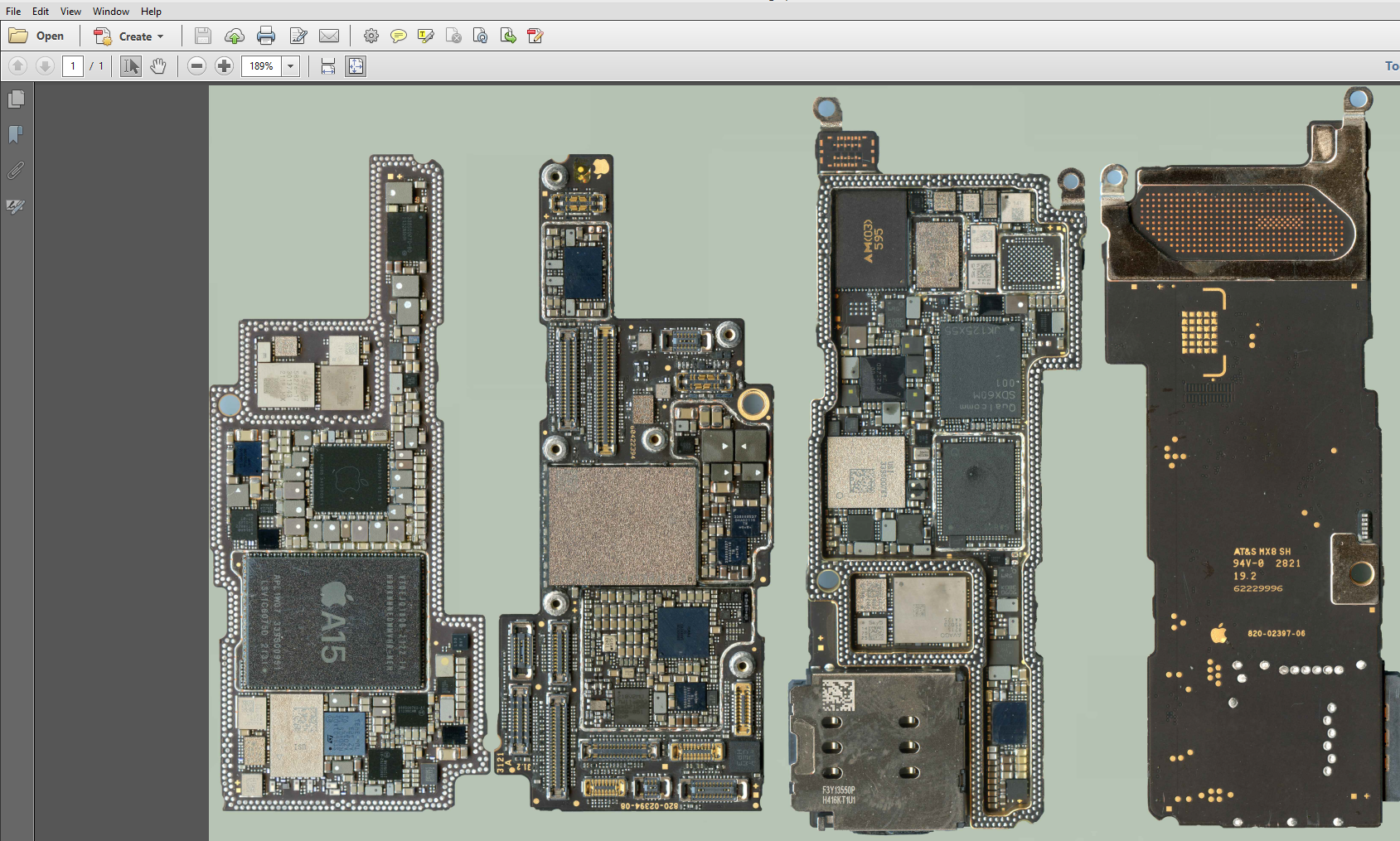Click the email envelope icon
This screenshot has width=1400, height=841.
[x=329, y=36]
